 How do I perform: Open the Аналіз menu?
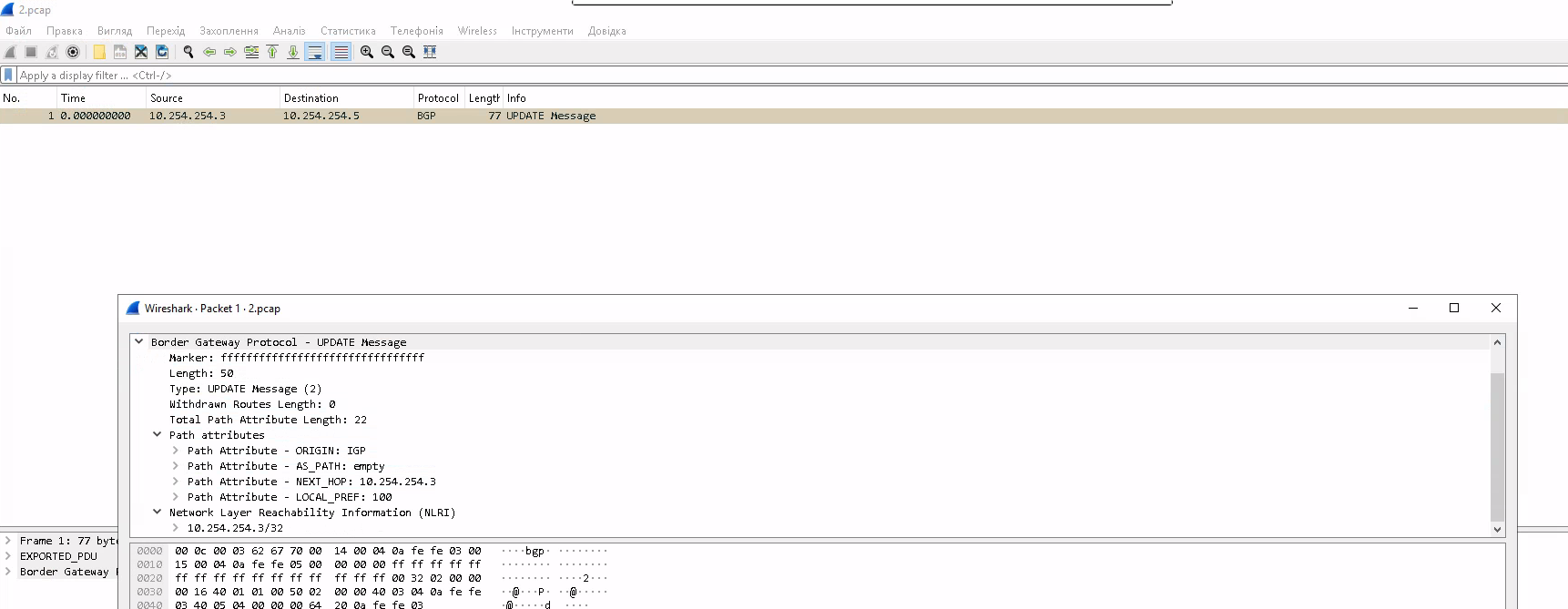coord(290,31)
